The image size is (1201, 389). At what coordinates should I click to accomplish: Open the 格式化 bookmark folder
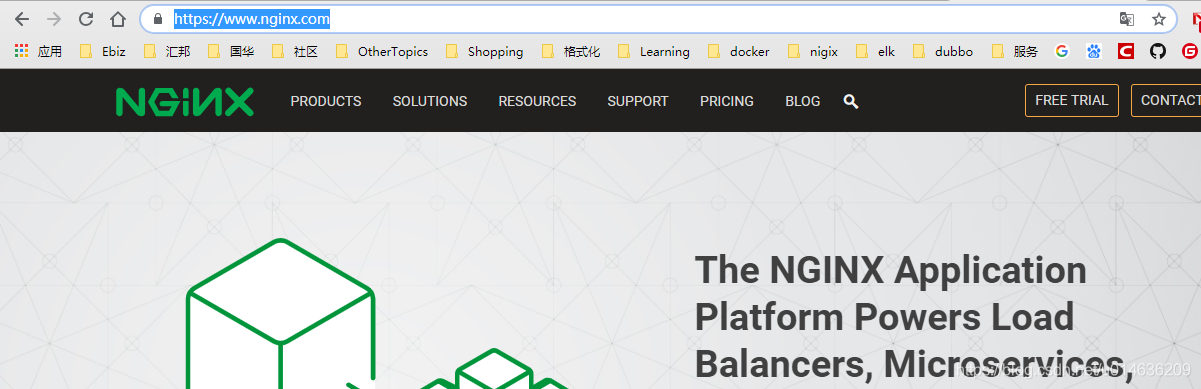(571, 51)
